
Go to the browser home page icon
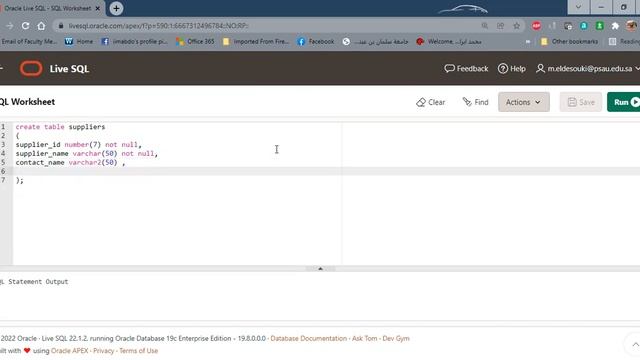coord(41,26)
